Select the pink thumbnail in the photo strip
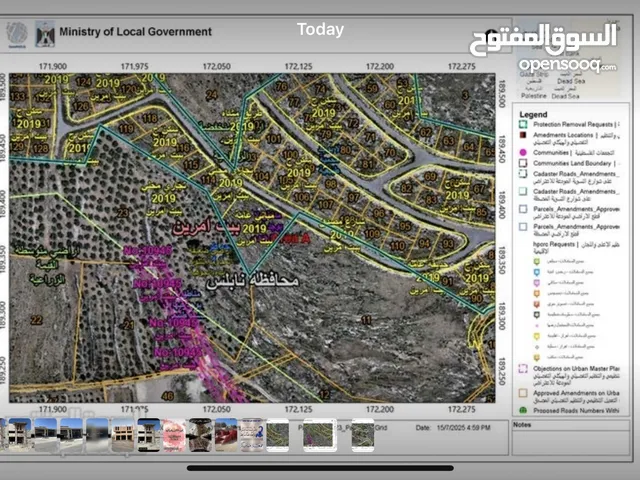 click(x=174, y=435)
